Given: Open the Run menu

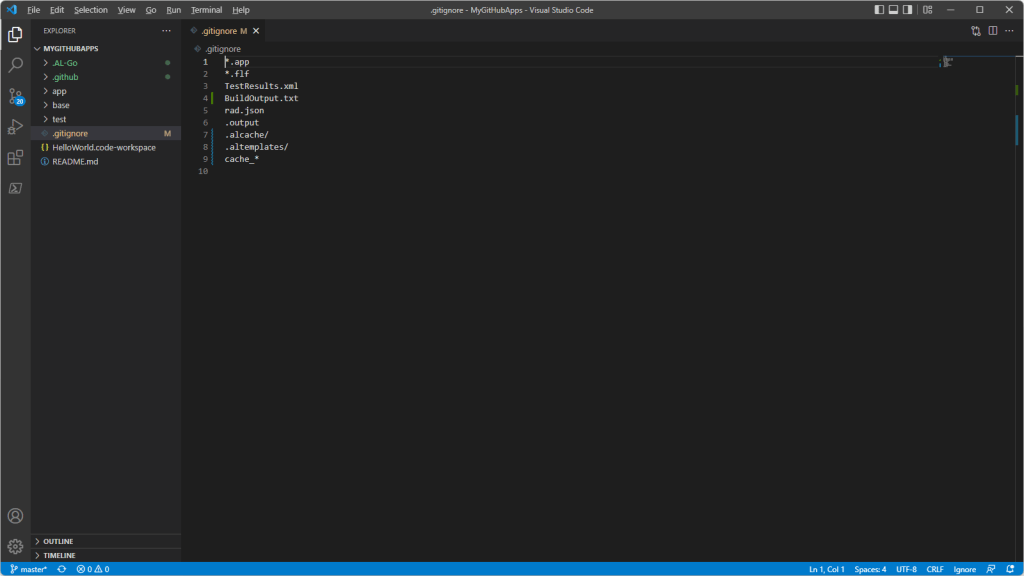Looking at the screenshot, I should pyautogui.click(x=173, y=10).
